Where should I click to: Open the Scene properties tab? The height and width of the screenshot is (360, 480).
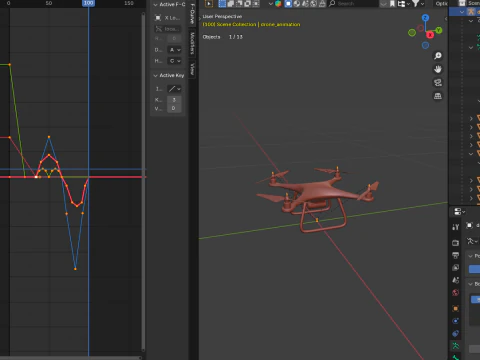tap(455, 280)
